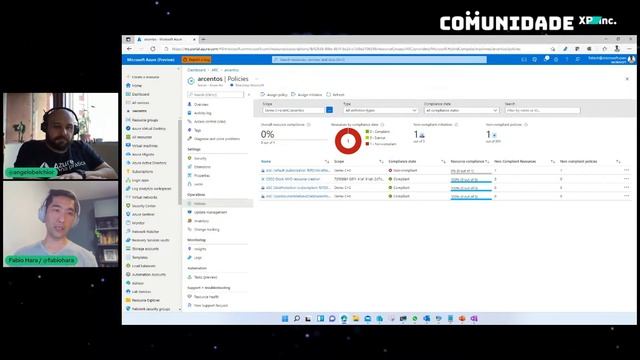Click the Dashboard breadcrumb link
This screenshot has width=640, height=360.
pyautogui.click(x=196, y=70)
